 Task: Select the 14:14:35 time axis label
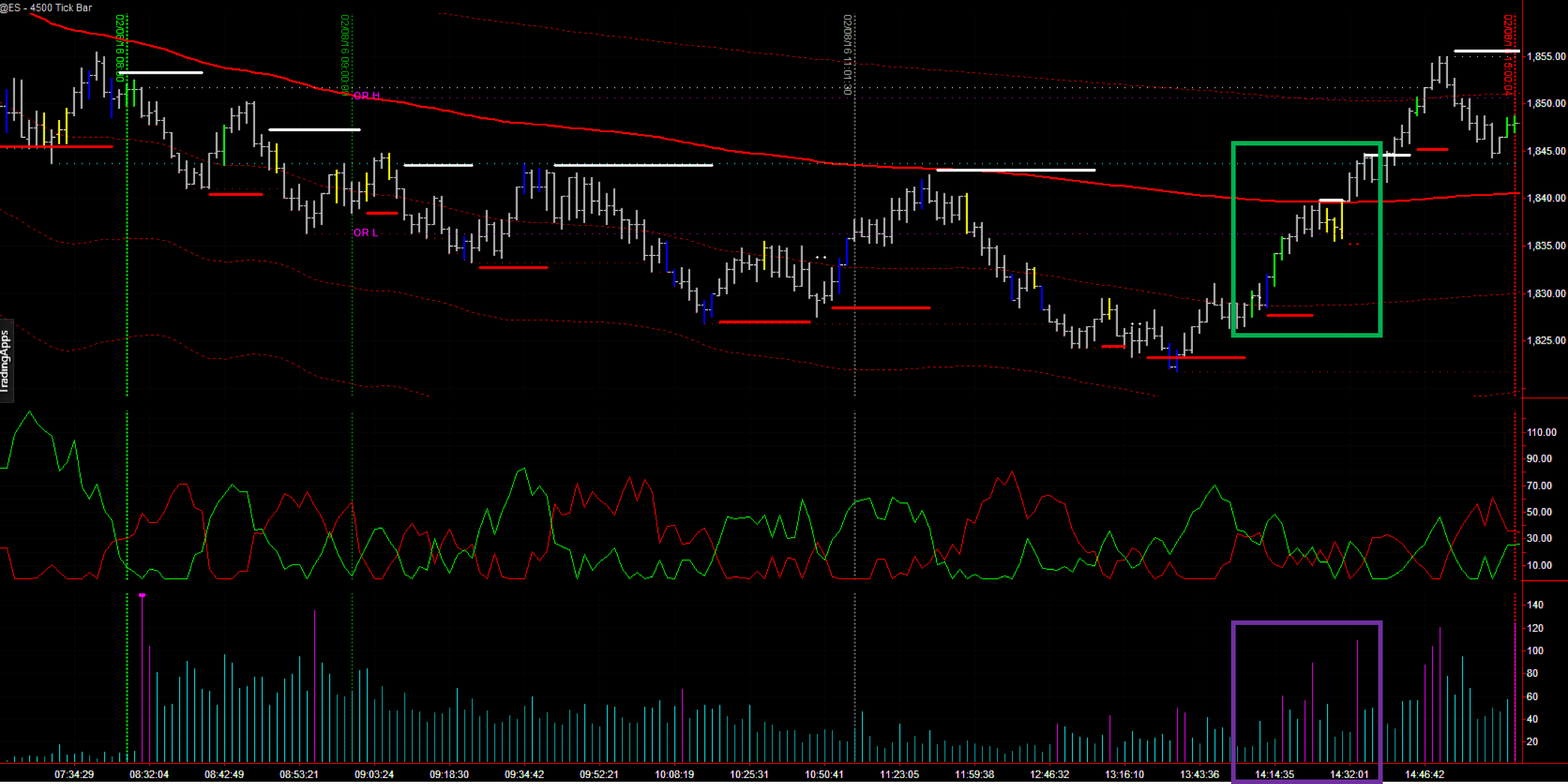tap(1275, 774)
